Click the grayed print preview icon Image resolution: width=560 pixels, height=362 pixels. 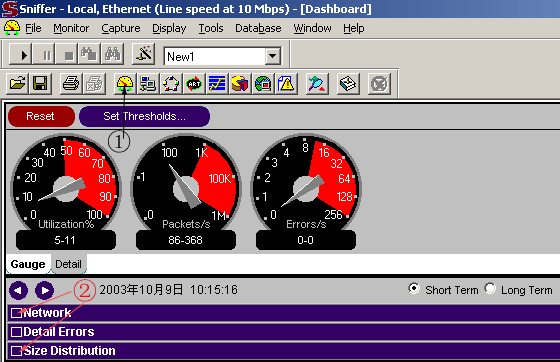(94, 84)
